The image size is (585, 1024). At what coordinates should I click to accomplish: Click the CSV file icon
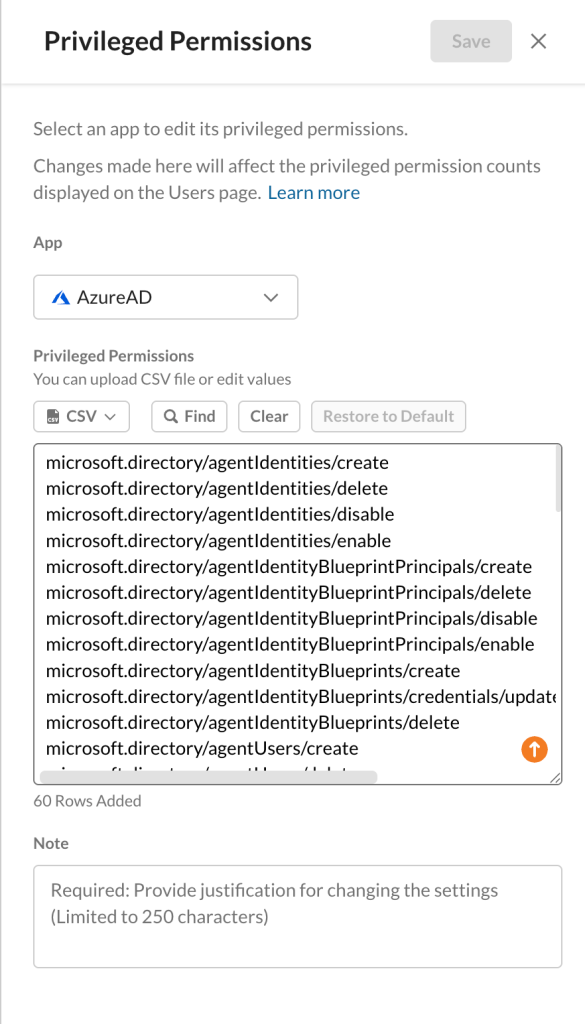click(54, 417)
